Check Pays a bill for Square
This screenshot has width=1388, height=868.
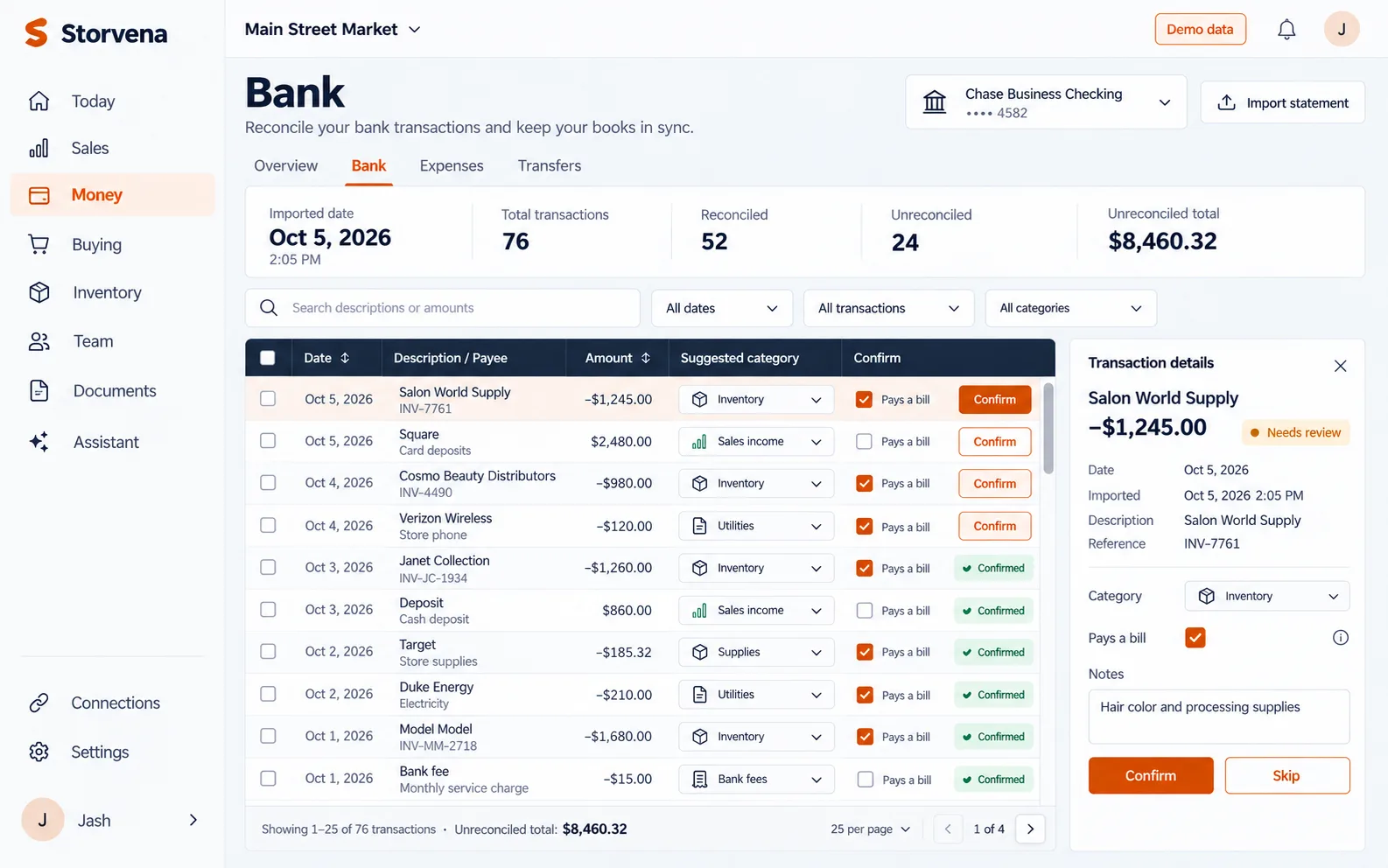[864, 442]
